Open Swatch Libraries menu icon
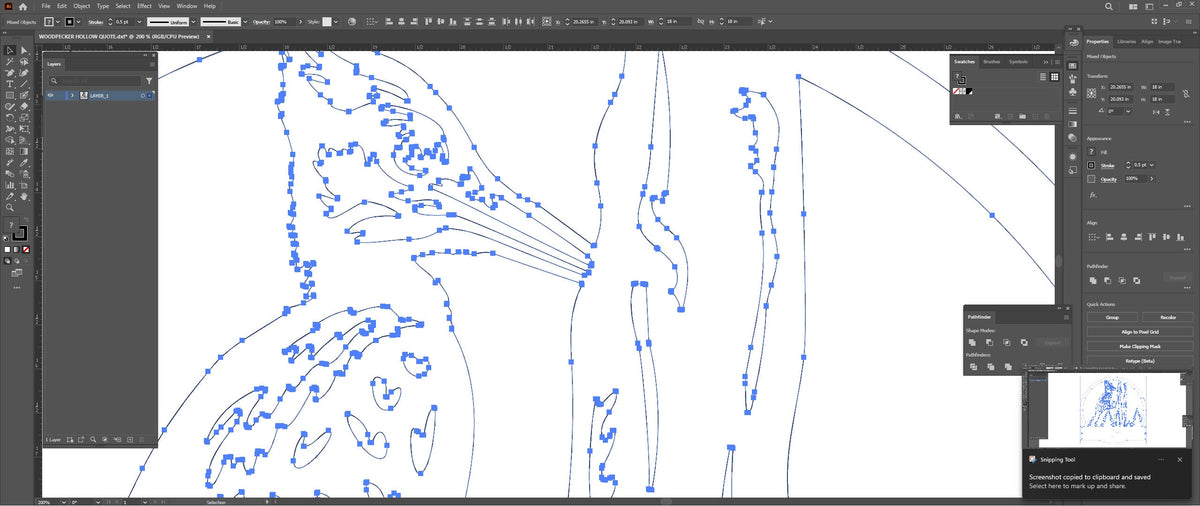 pyautogui.click(x=958, y=116)
